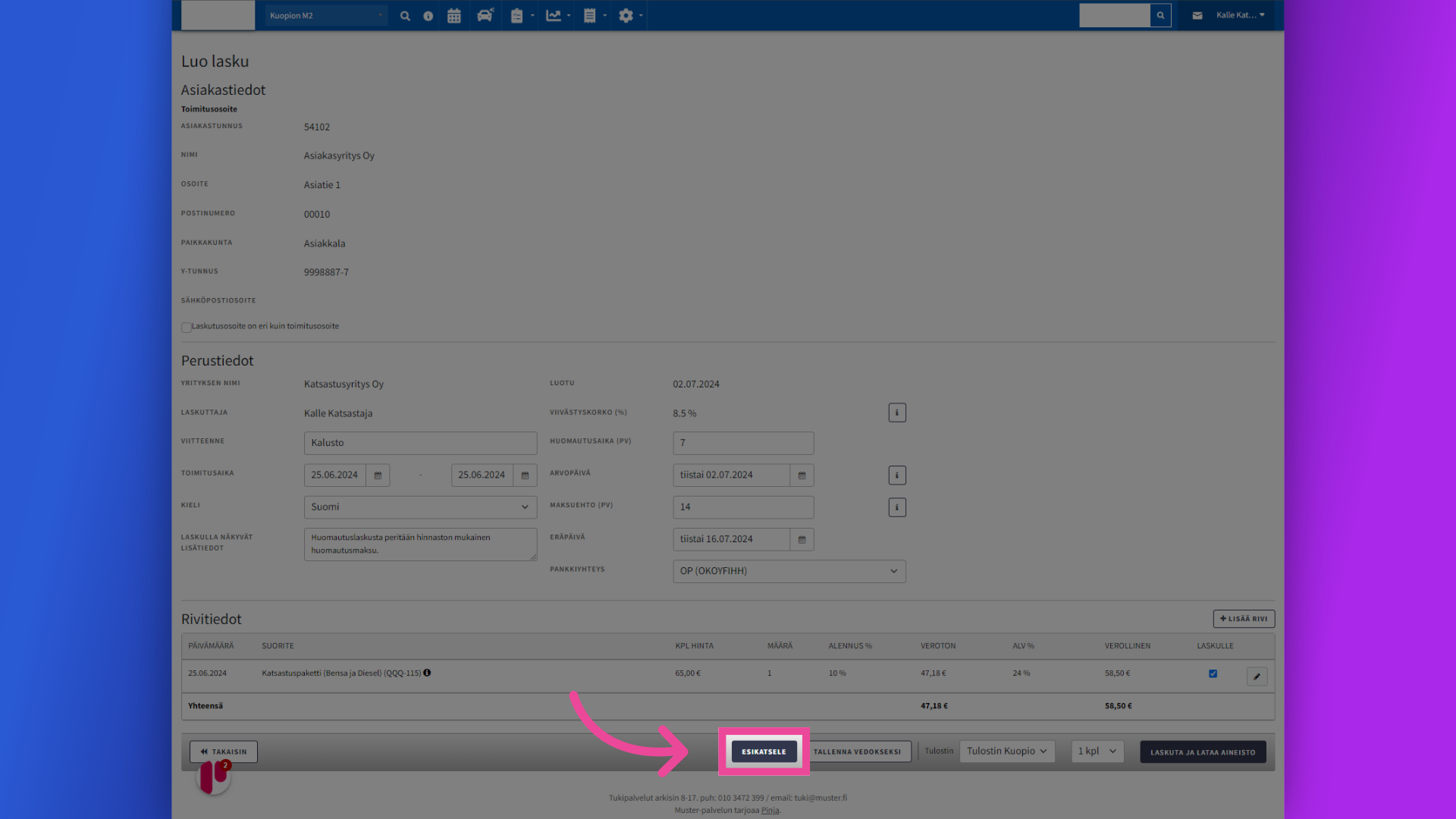This screenshot has height=819, width=1456.
Task: Click the delivery start date field 25.06.2024
Action: pyautogui.click(x=335, y=475)
